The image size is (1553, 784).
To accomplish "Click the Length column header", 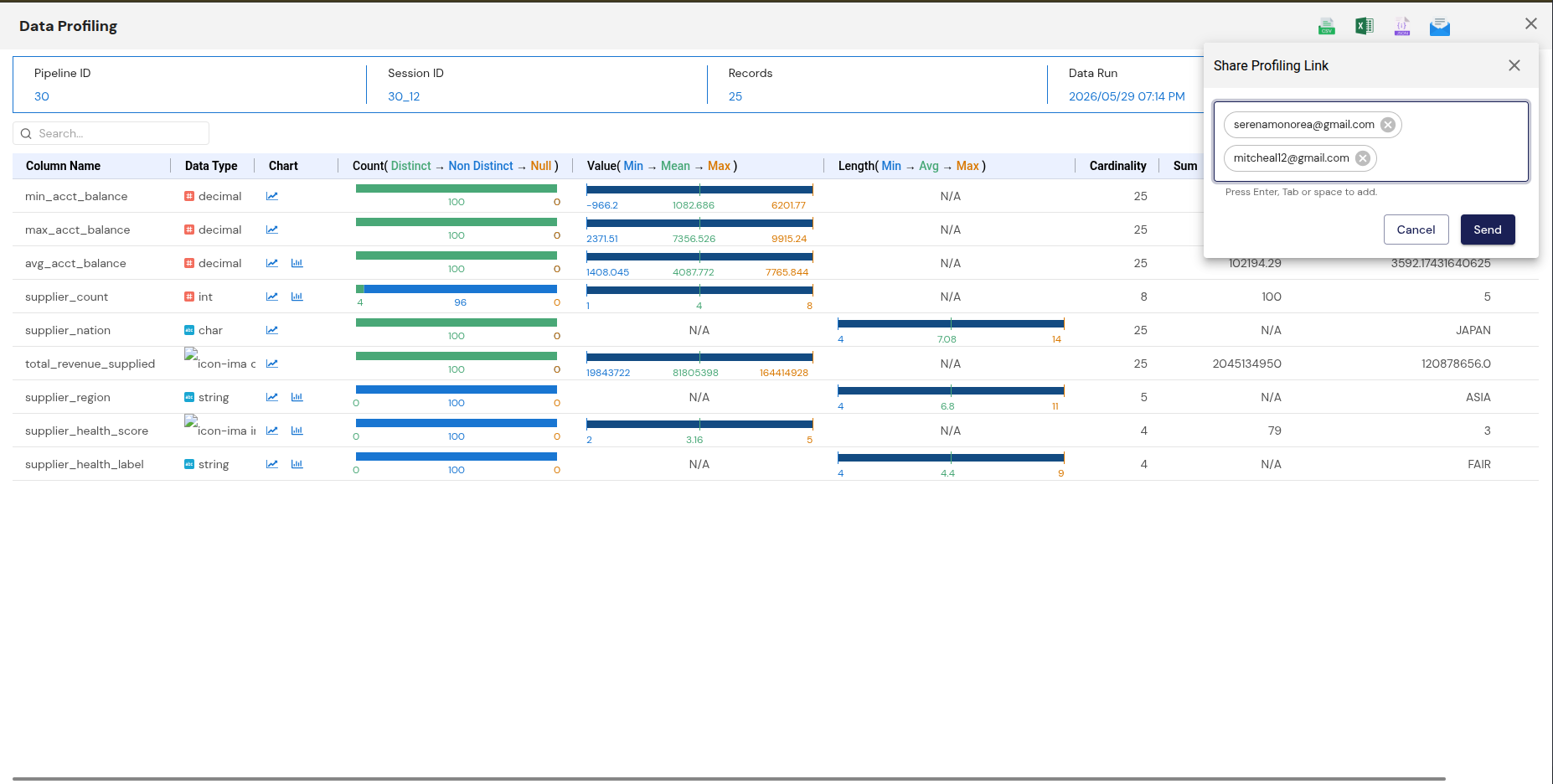I will point(912,166).
